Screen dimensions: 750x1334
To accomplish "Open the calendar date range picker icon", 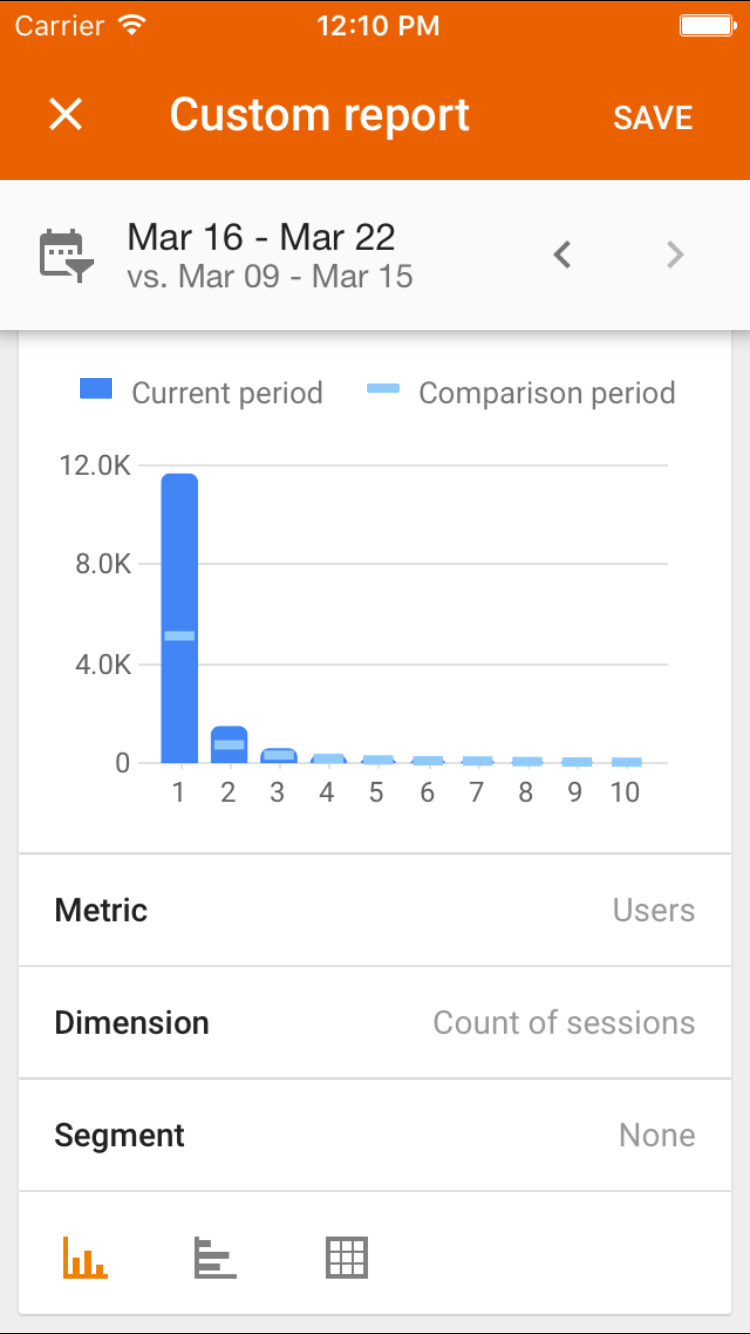I will (x=66, y=254).
